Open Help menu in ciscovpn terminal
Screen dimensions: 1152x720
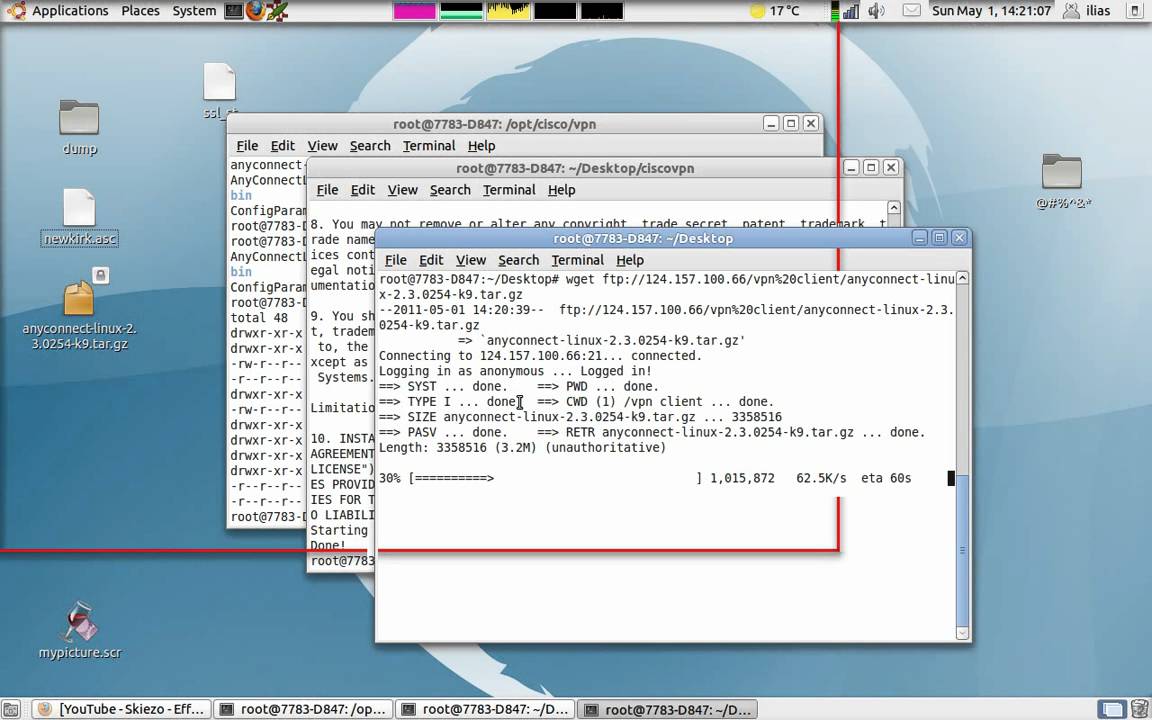click(561, 190)
